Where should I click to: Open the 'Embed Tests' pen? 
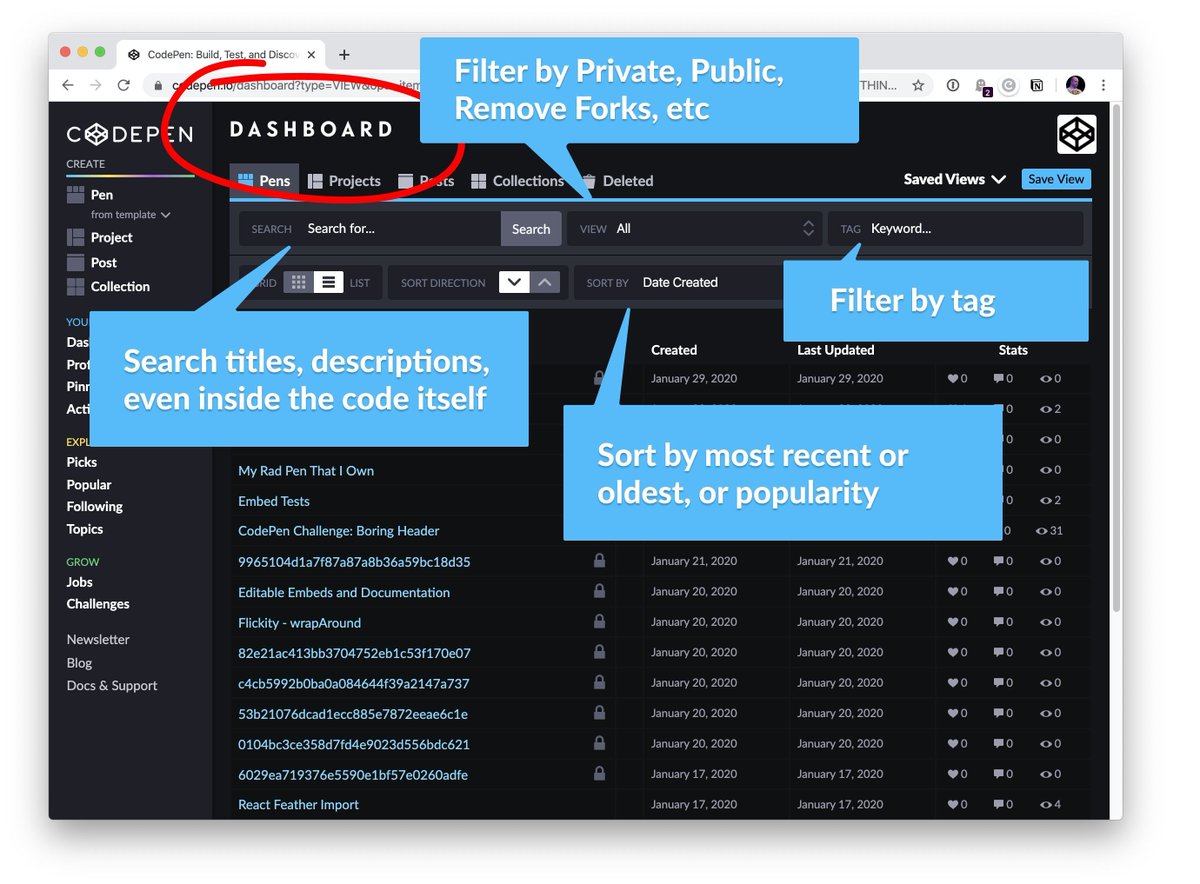coord(274,501)
